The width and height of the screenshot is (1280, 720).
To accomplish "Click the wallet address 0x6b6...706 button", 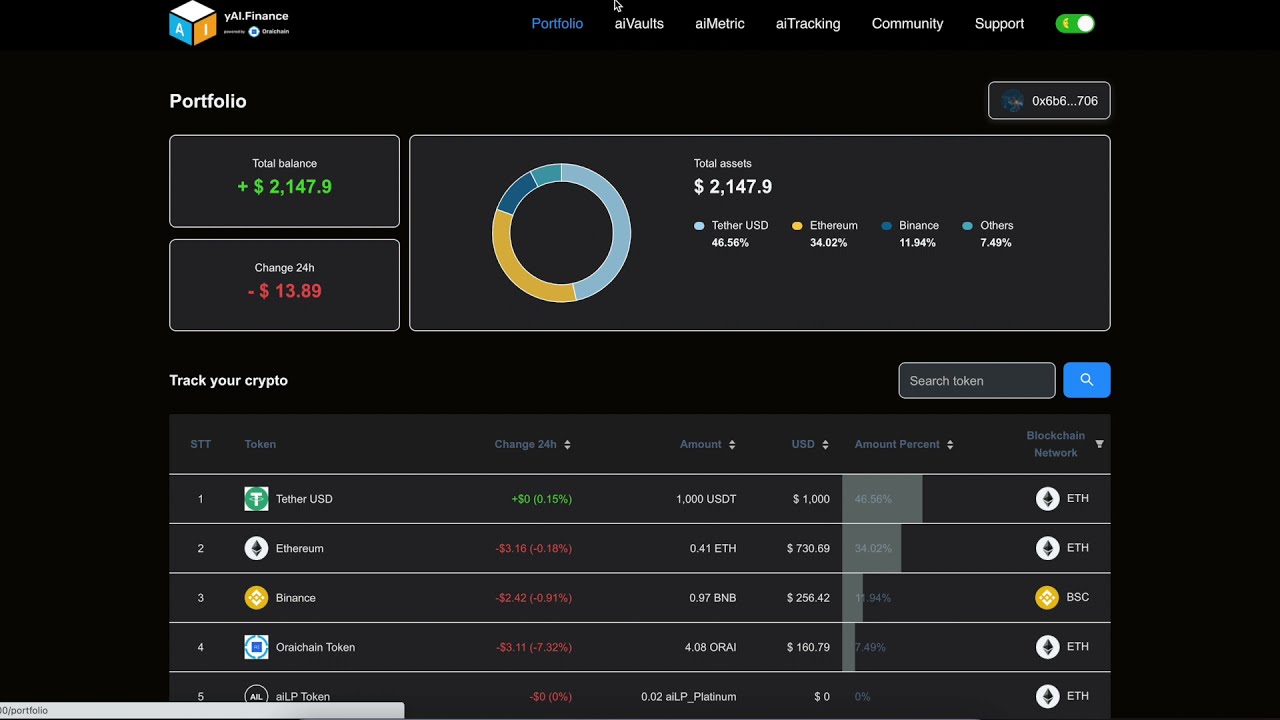I will (1049, 101).
